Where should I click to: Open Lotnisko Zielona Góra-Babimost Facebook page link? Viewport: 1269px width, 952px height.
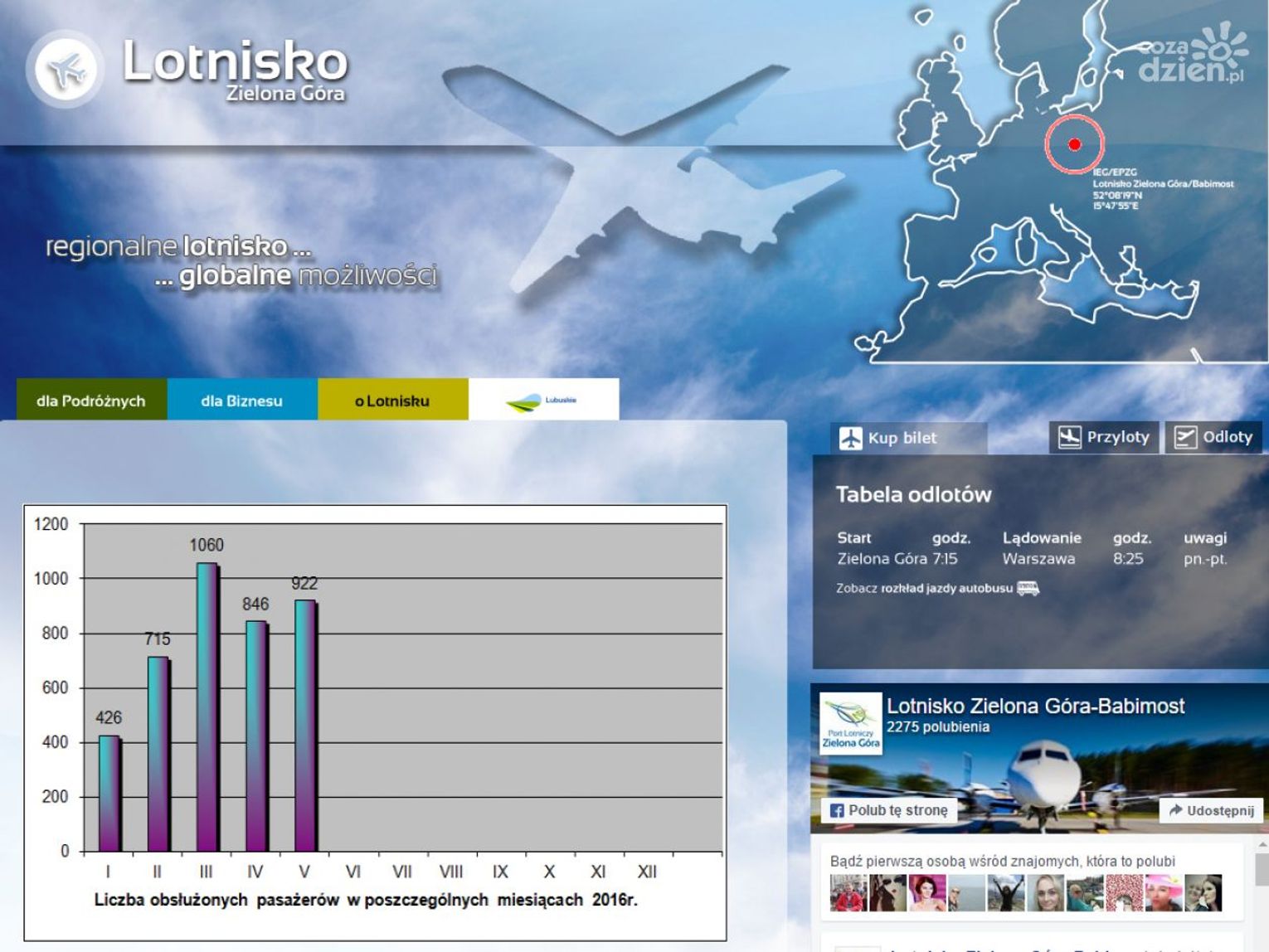tap(1035, 706)
